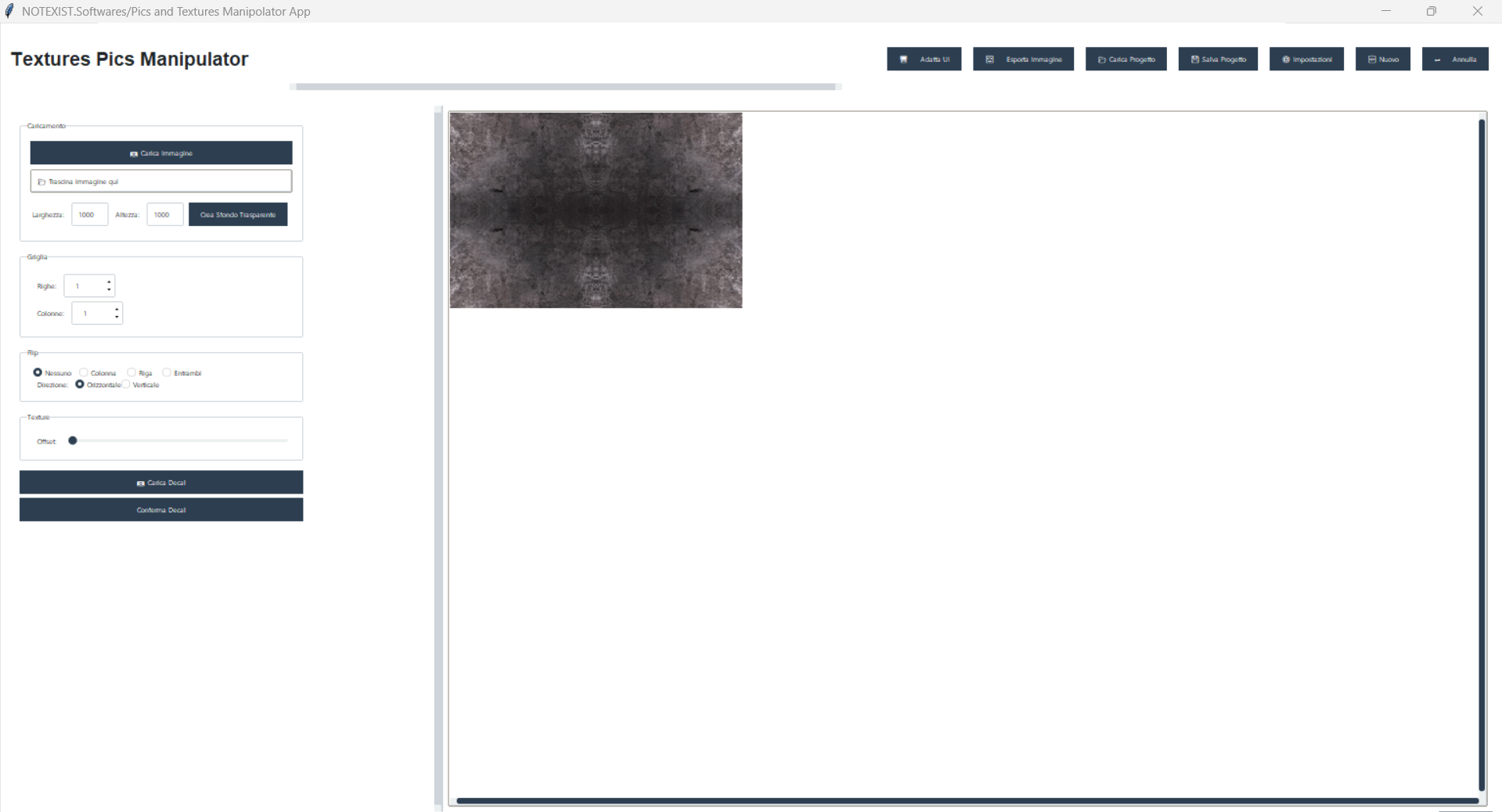The height and width of the screenshot is (812, 1502).
Task: Click the Colonne columns spinbox
Action: [x=97, y=313]
